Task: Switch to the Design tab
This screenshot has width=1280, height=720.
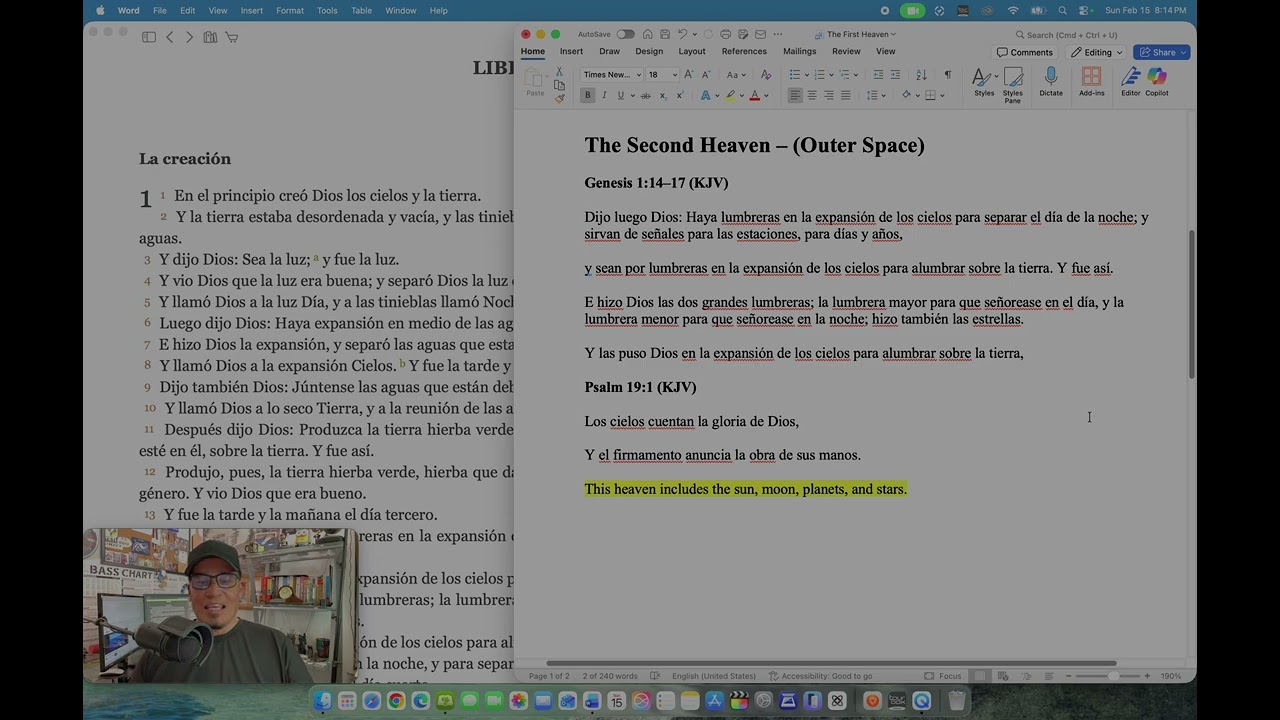Action: [649, 51]
